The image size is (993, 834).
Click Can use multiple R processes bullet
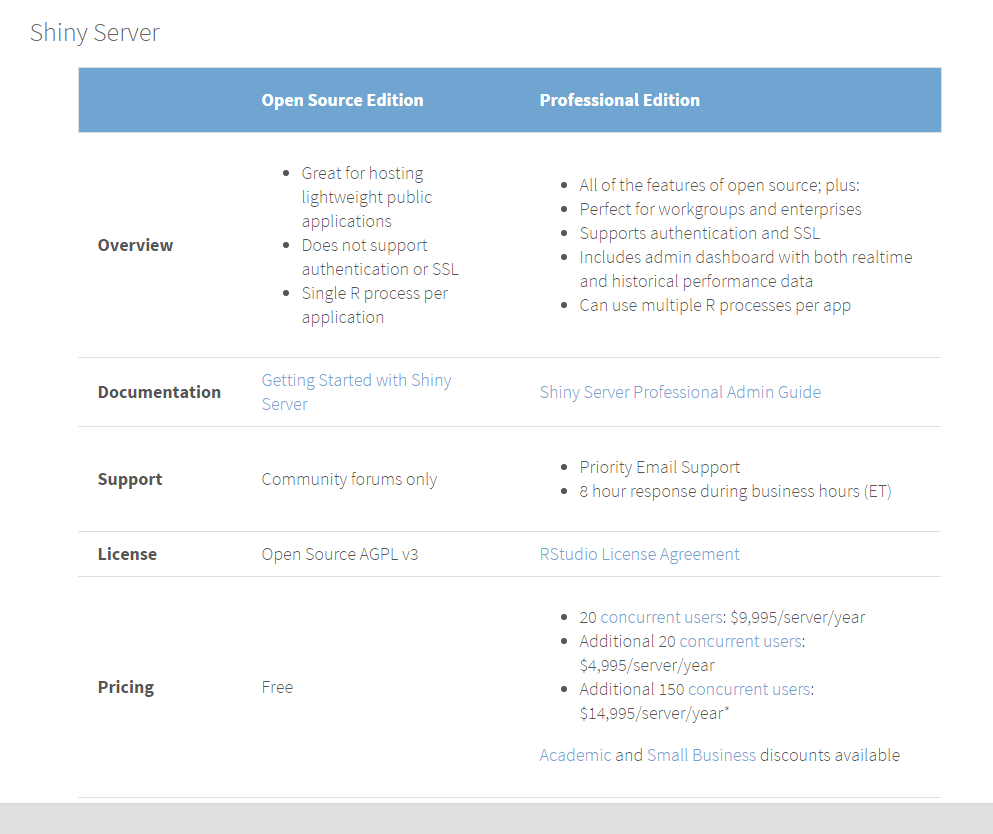coord(715,305)
